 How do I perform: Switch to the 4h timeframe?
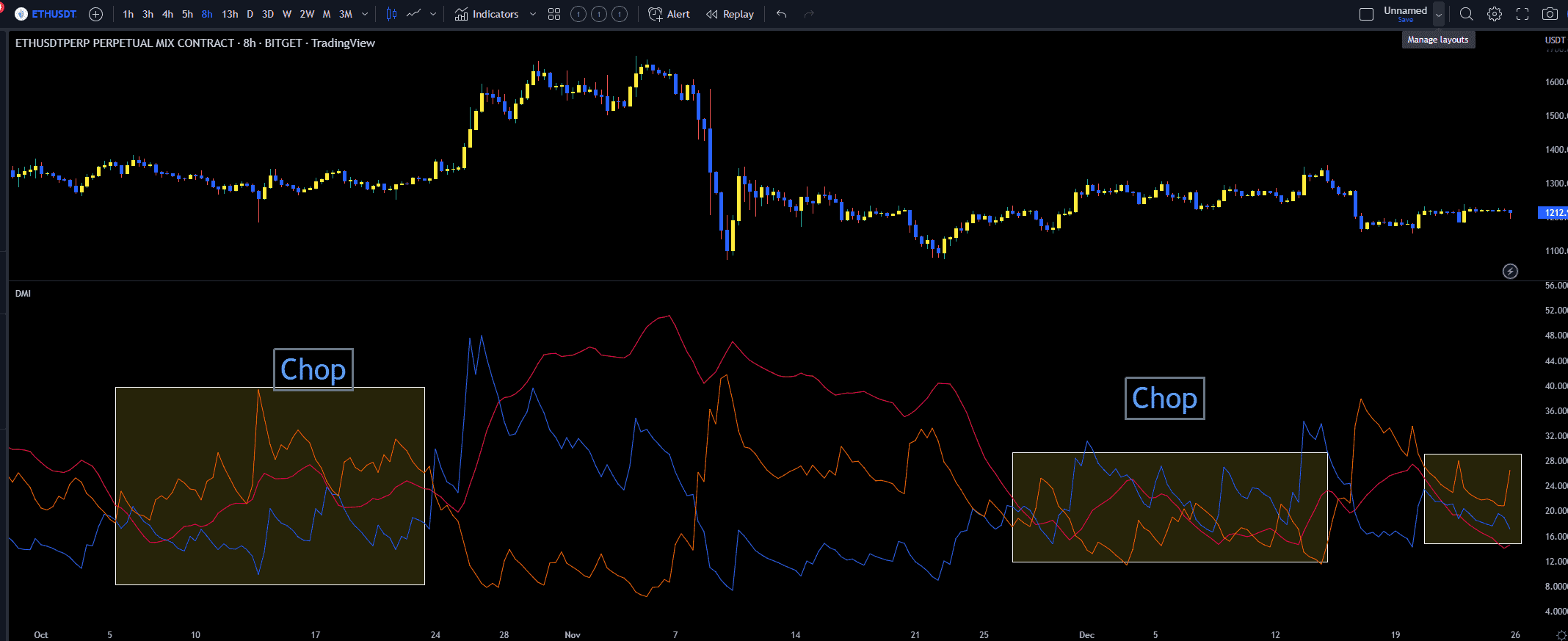point(167,14)
